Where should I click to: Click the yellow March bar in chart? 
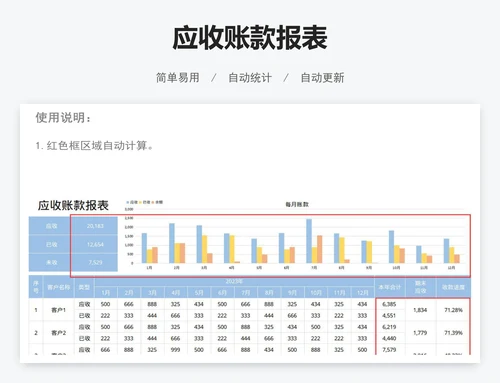pyautogui.click(x=205, y=249)
